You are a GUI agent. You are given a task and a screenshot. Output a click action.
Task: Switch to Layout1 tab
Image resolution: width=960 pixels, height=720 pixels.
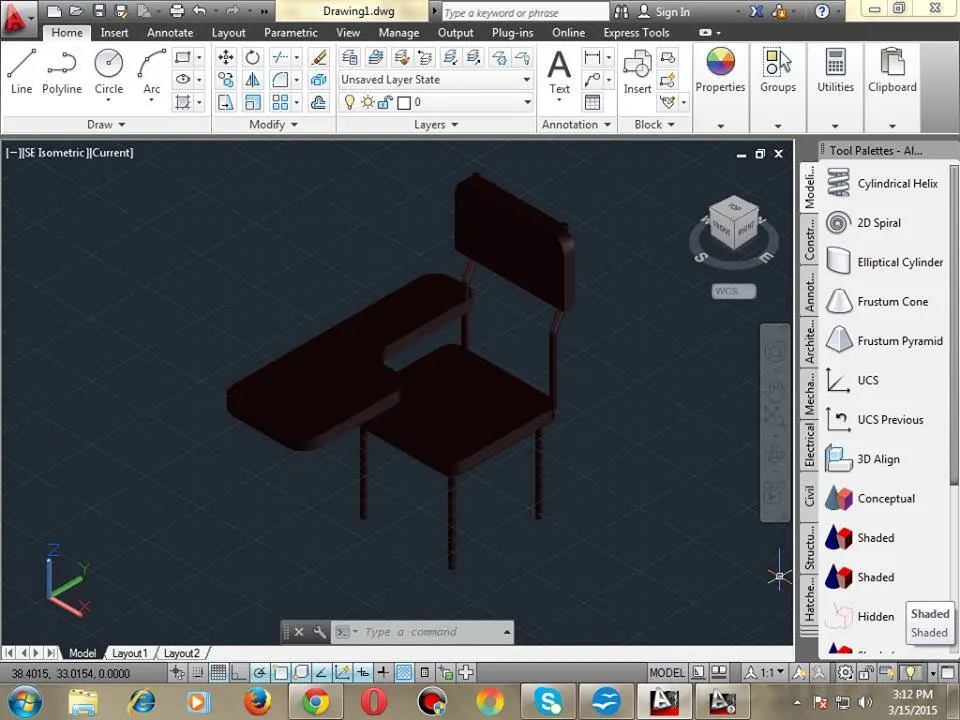pos(130,653)
